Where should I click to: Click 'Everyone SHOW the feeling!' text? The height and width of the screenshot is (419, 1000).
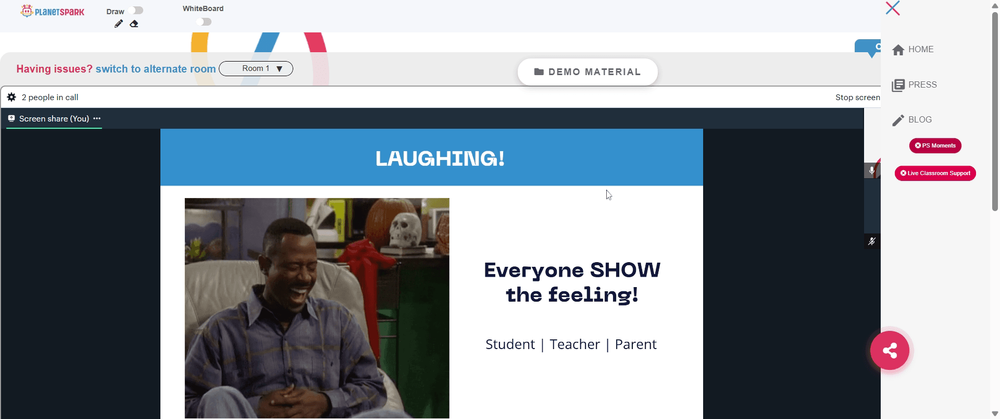[x=572, y=283]
